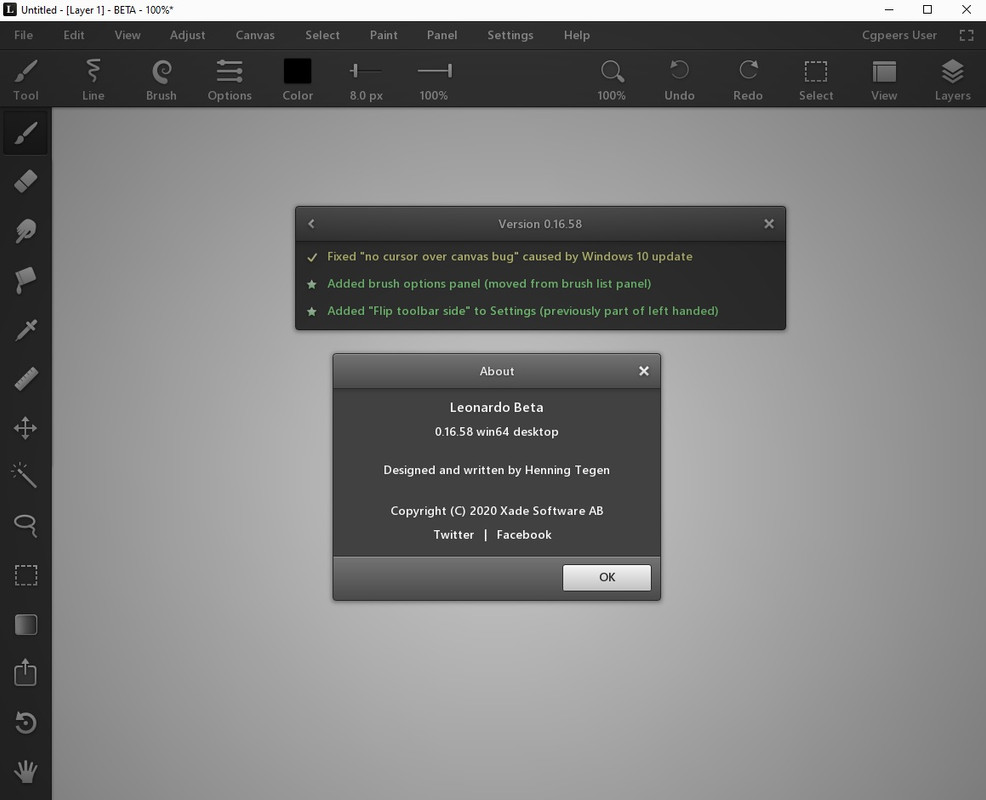The height and width of the screenshot is (800, 986).
Task: Close the Version 0.16.58 panel
Action: (769, 224)
